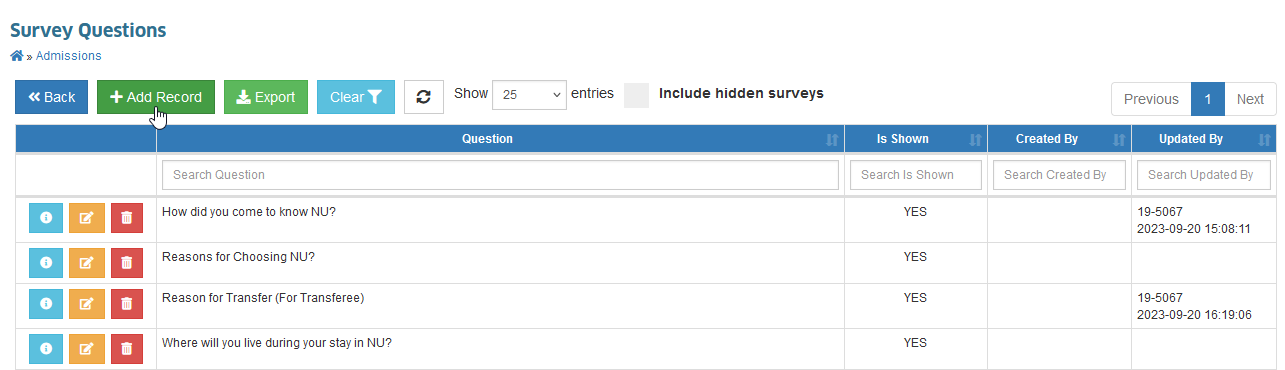The height and width of the screenshot is (370, 1285).
Task: Edit 'Reasons for Choosing NU?' record
Action: coord(86,263)
